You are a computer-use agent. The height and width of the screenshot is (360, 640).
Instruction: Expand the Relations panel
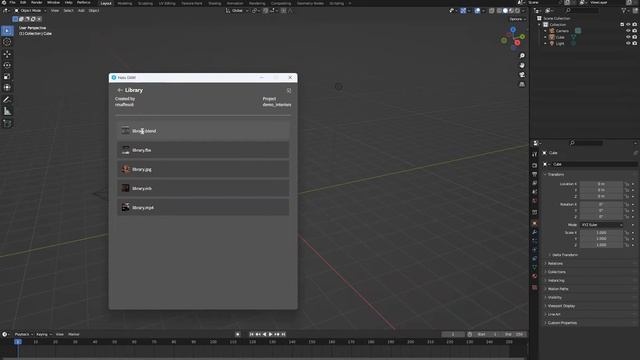coord(554,263)
